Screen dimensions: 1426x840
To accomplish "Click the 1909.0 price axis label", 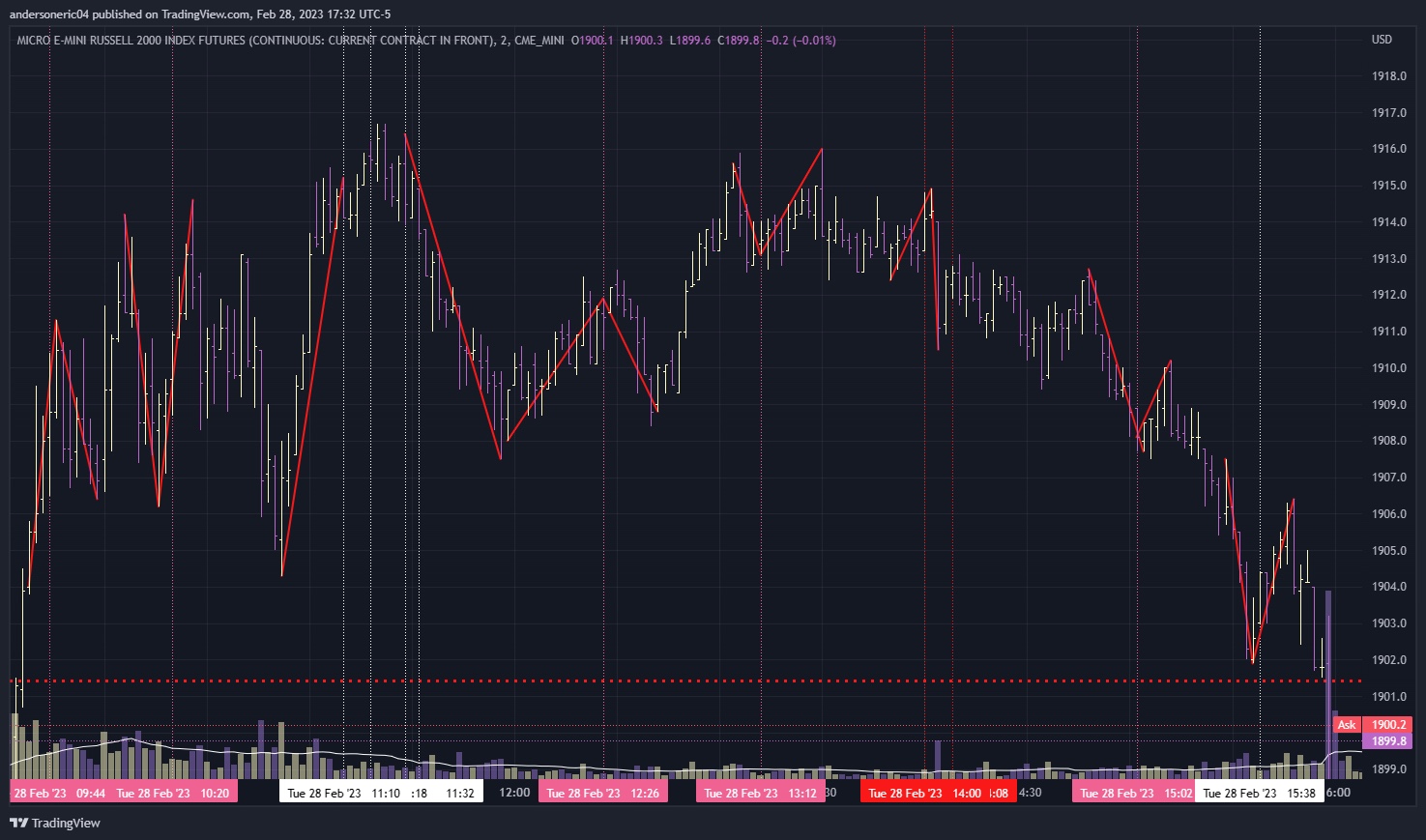I will (x=1389, y=405).
